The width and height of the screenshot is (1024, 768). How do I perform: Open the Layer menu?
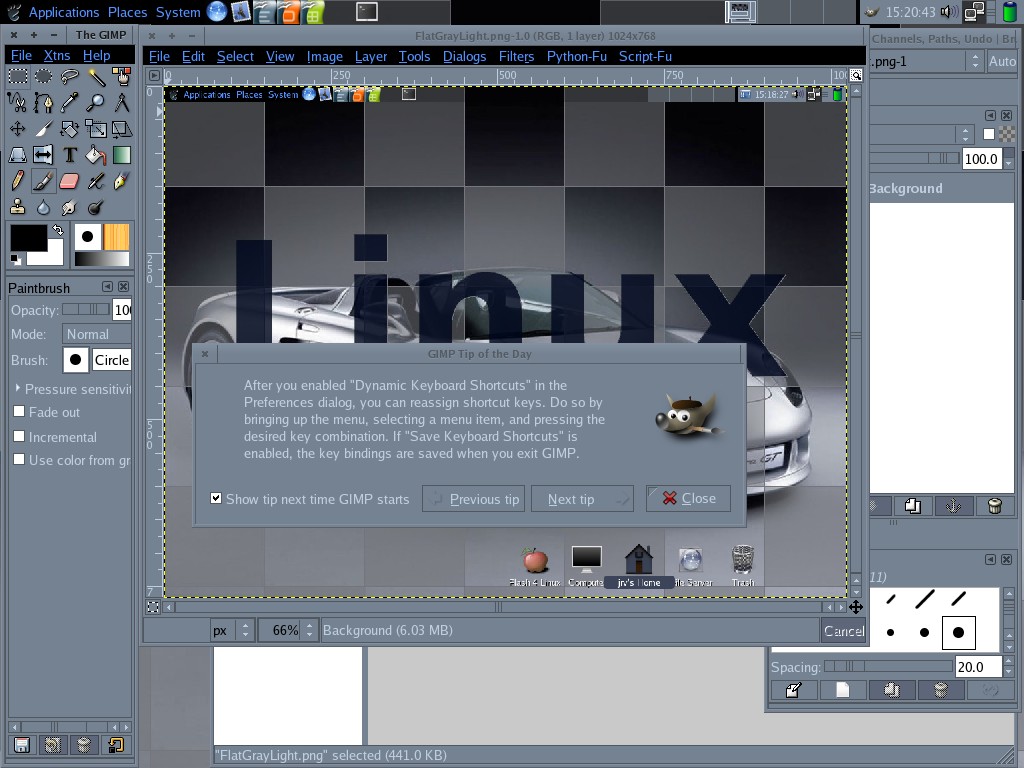click(371, 56)
